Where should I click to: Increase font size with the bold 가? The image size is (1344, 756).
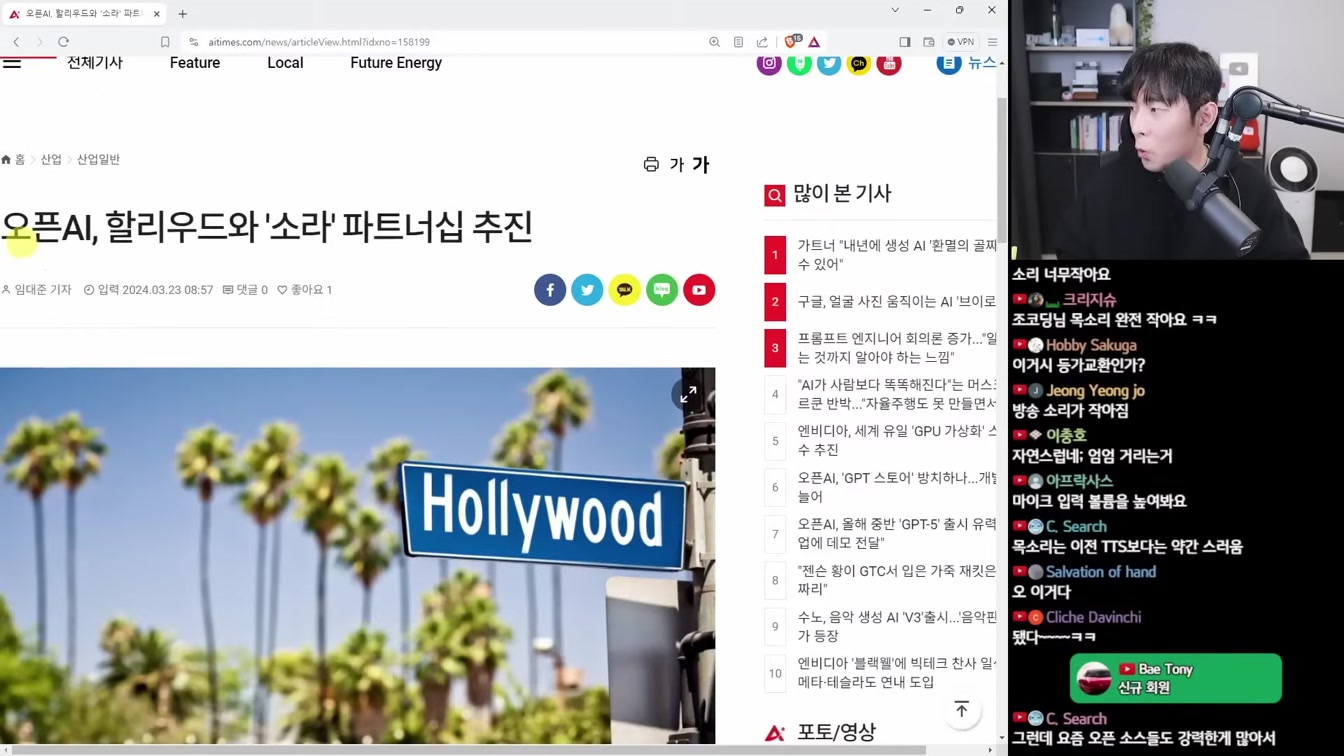(701, 165)
